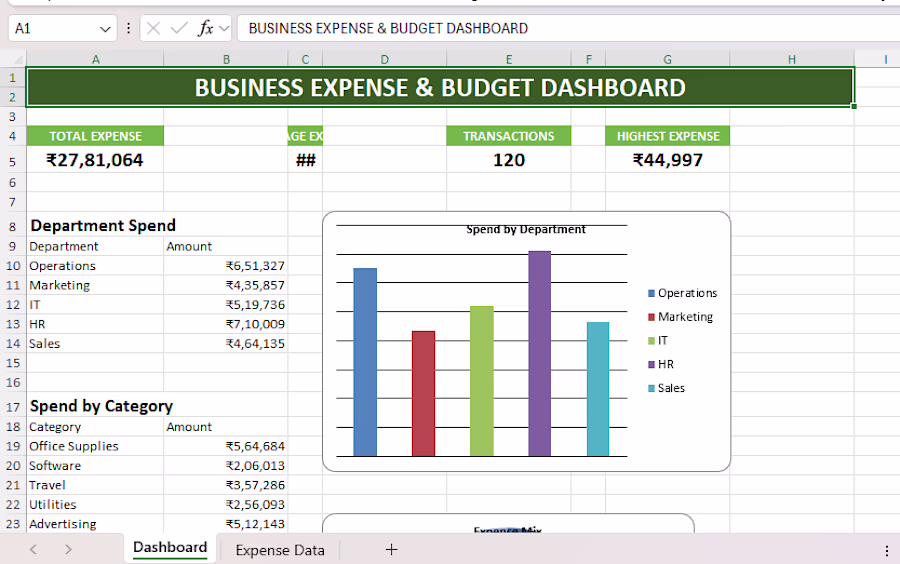
Task: Open the vertical dots name box handle
Action: (x=129, y=28)
